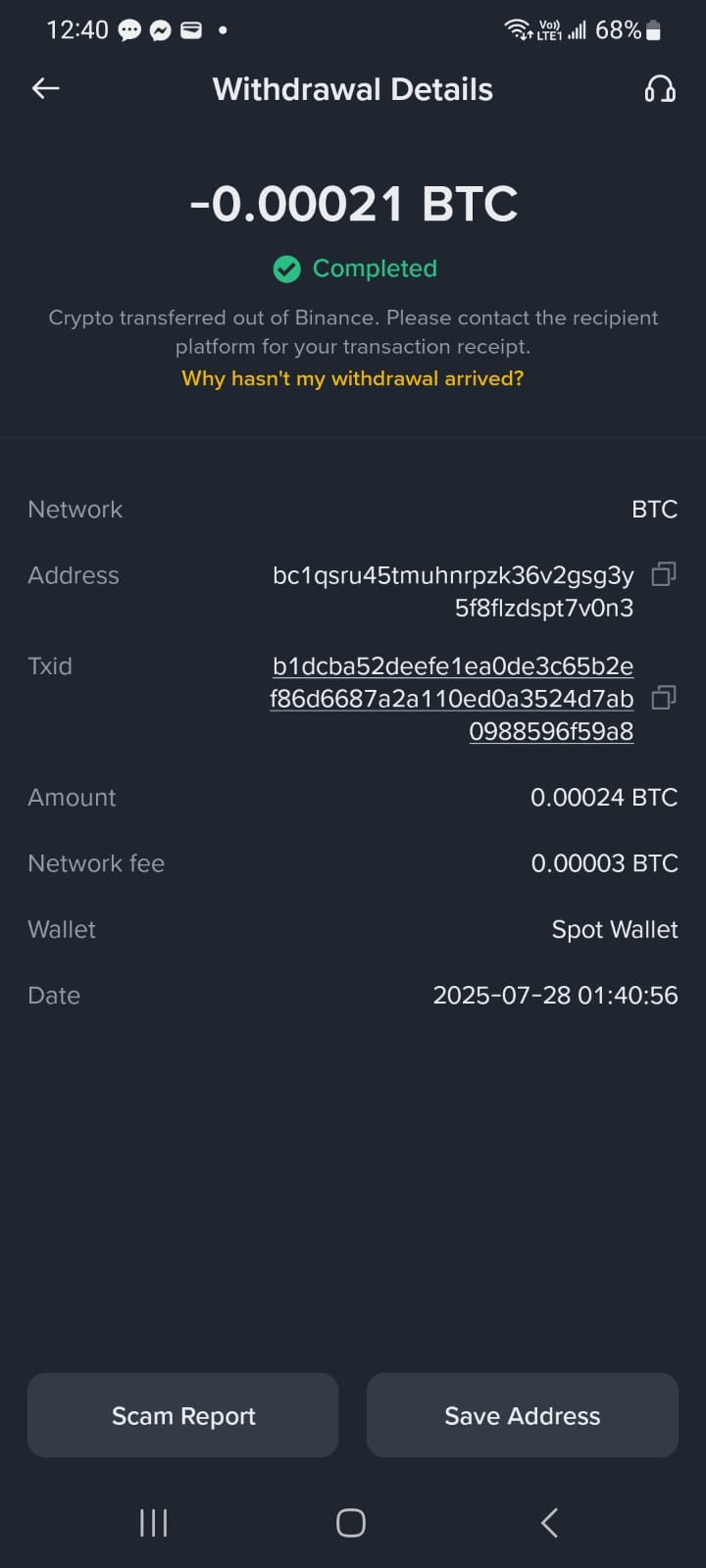Tap the -0.00021 BTC amount heading

[x=353, y=204]
